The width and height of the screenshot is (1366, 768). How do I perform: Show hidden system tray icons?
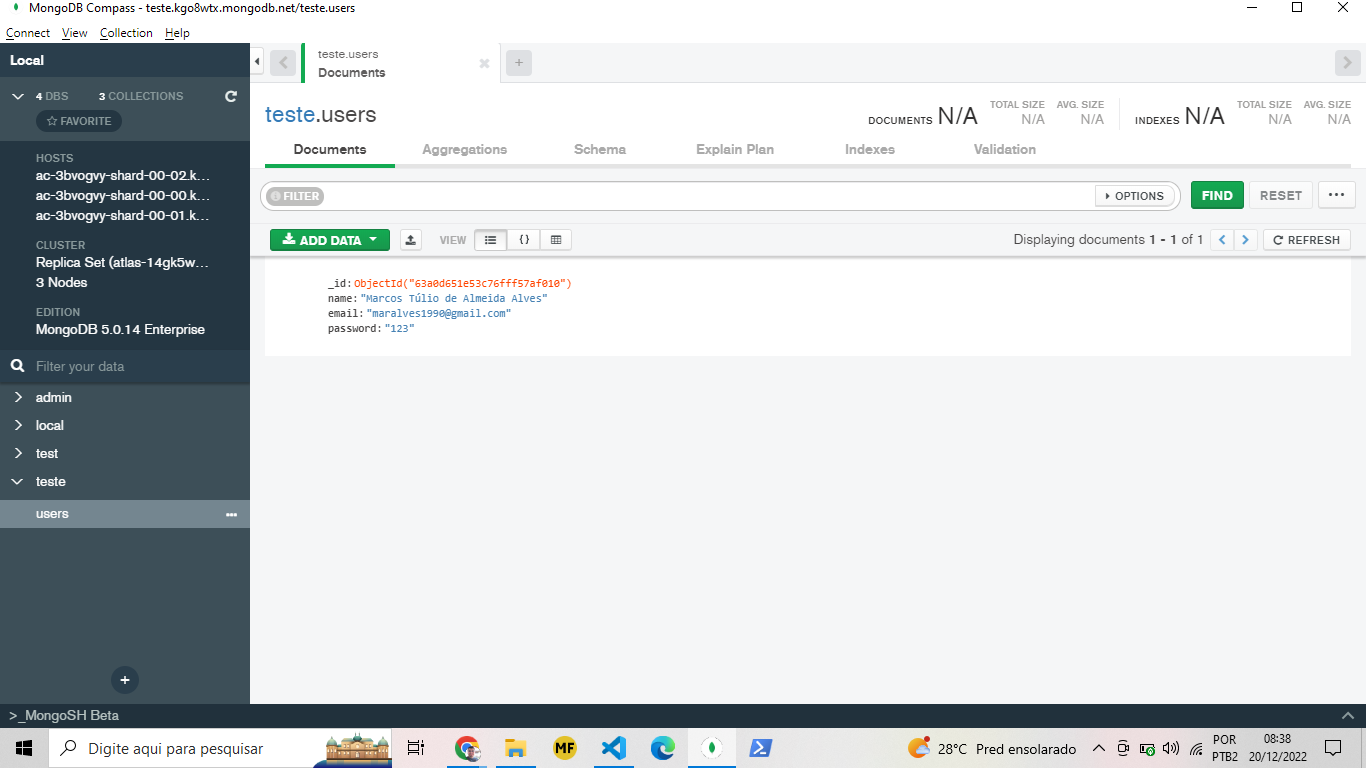1098,748
